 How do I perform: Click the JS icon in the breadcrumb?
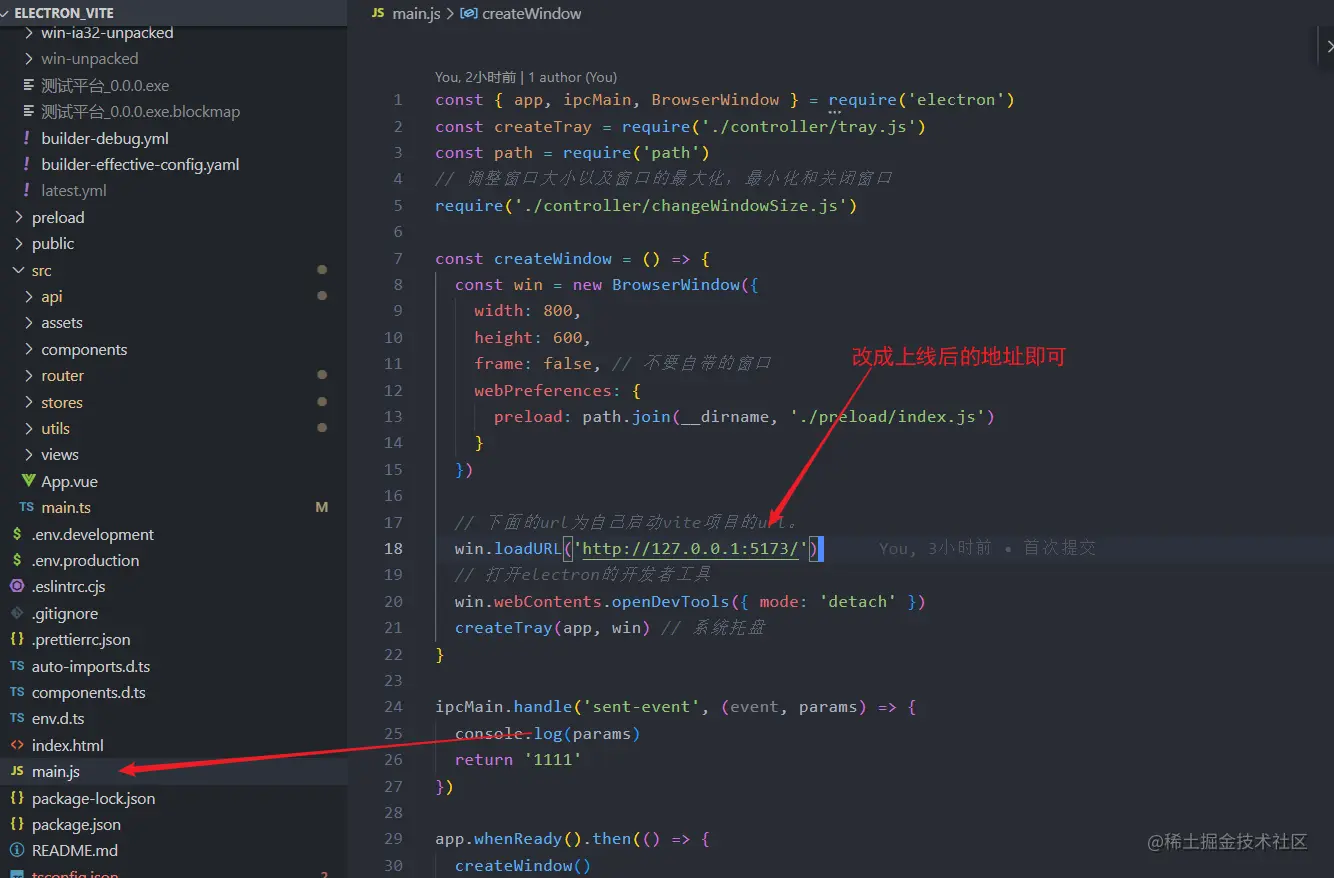pyautogui.click(x=378, y=14)
